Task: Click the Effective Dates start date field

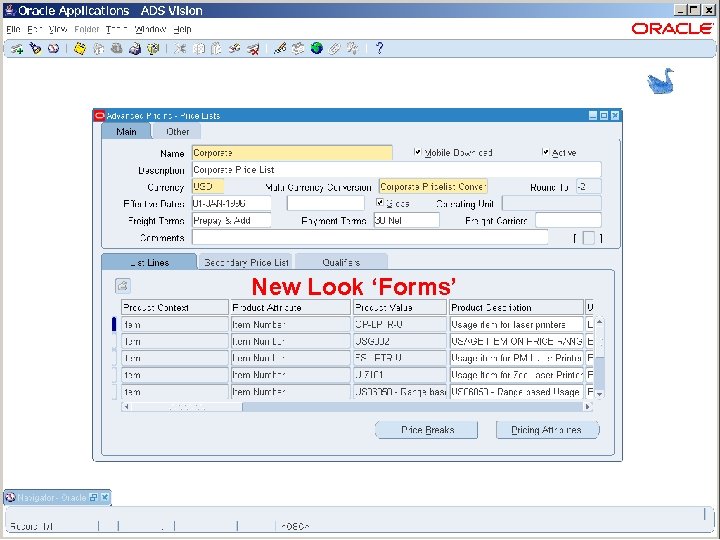Action: tap(231, 203)
